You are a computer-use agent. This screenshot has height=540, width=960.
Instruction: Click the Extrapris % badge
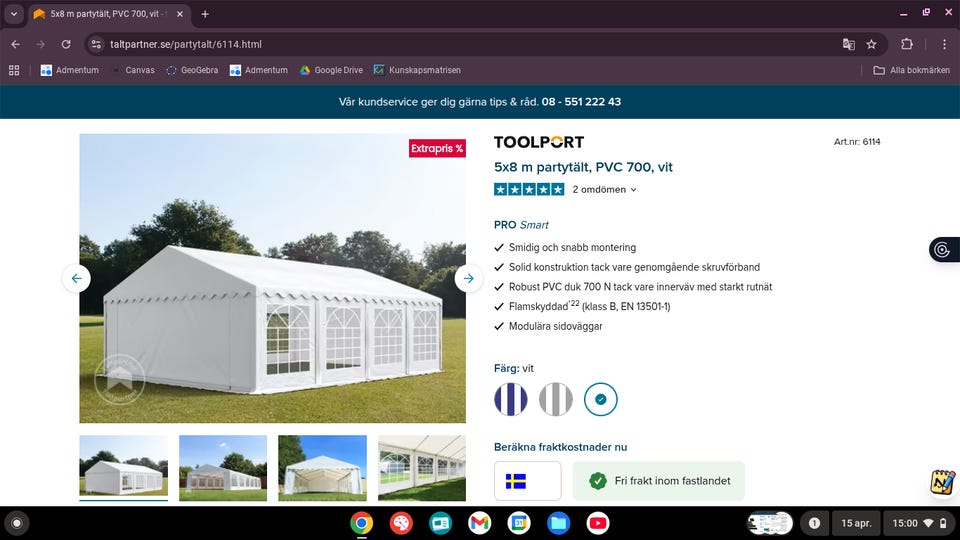(437, 148)
